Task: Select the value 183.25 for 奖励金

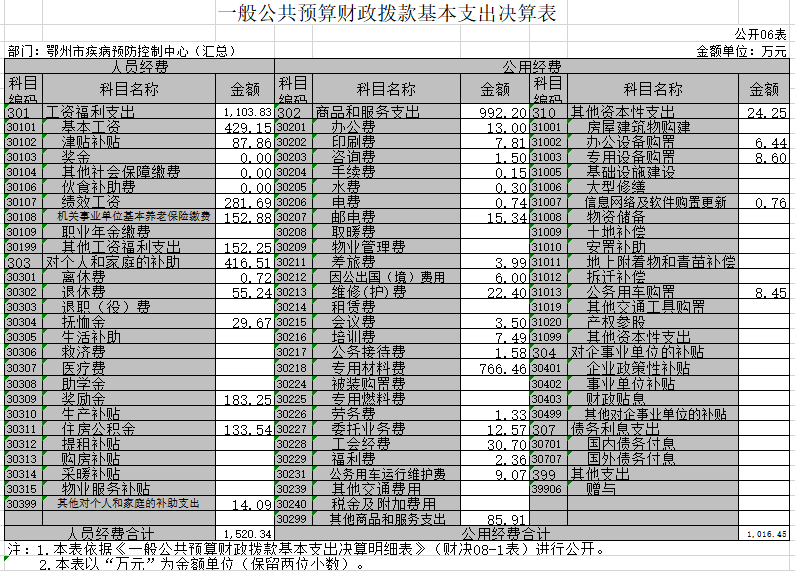Action: 245,399
